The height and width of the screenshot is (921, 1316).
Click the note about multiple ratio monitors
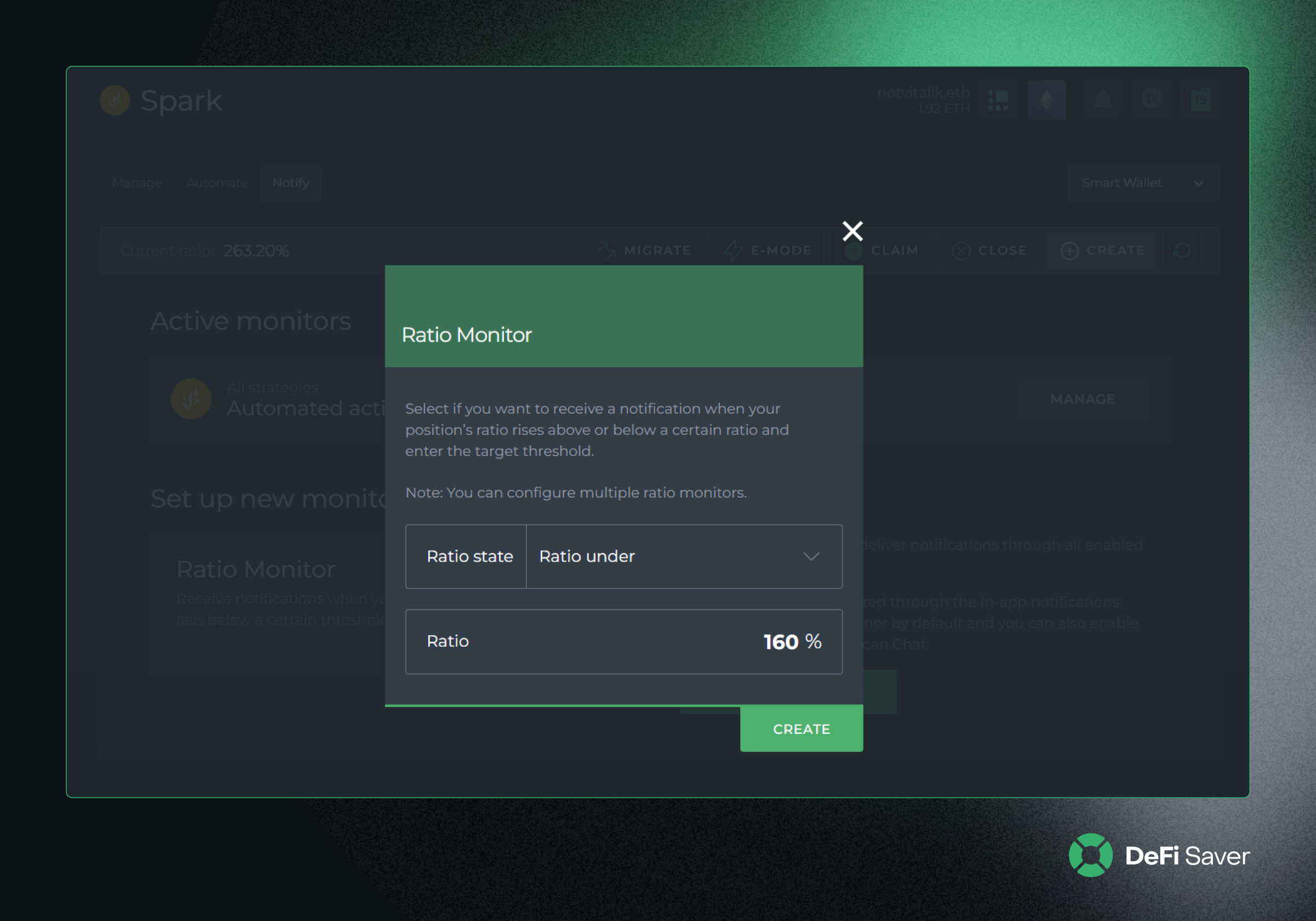576,493
